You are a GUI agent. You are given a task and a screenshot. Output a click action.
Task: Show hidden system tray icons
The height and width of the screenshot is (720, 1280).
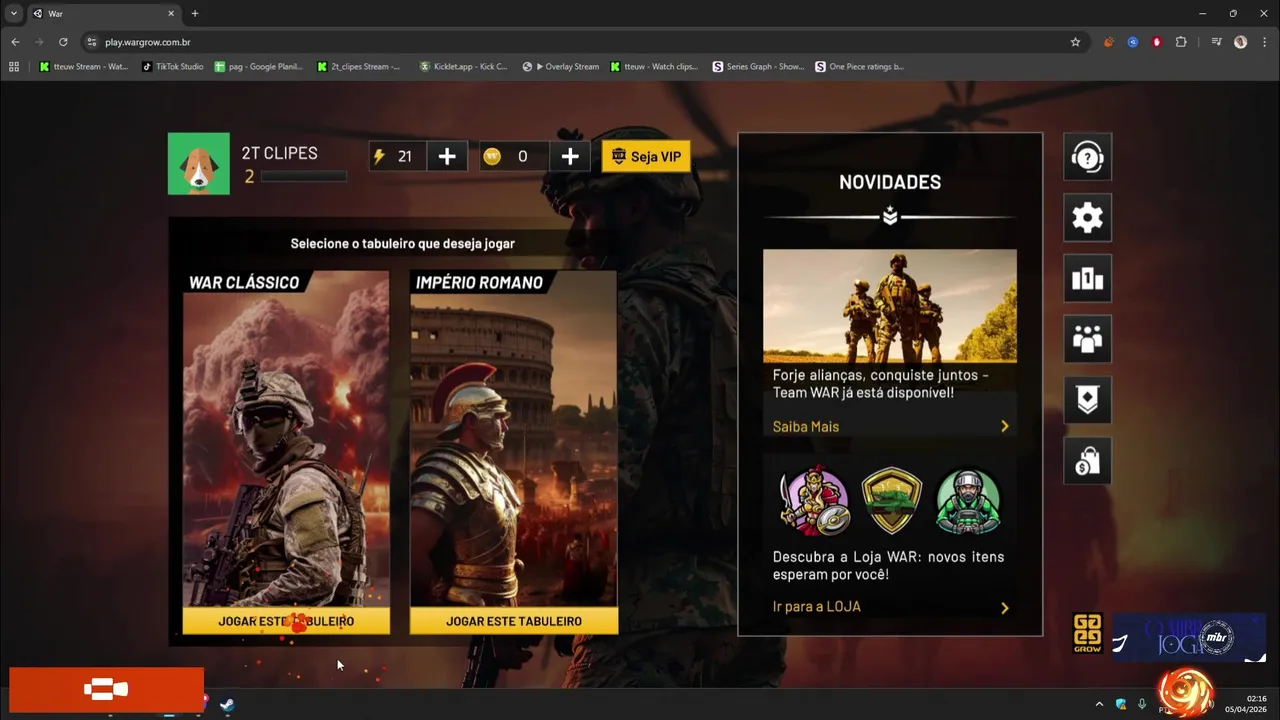click(x=1099, y=704)
